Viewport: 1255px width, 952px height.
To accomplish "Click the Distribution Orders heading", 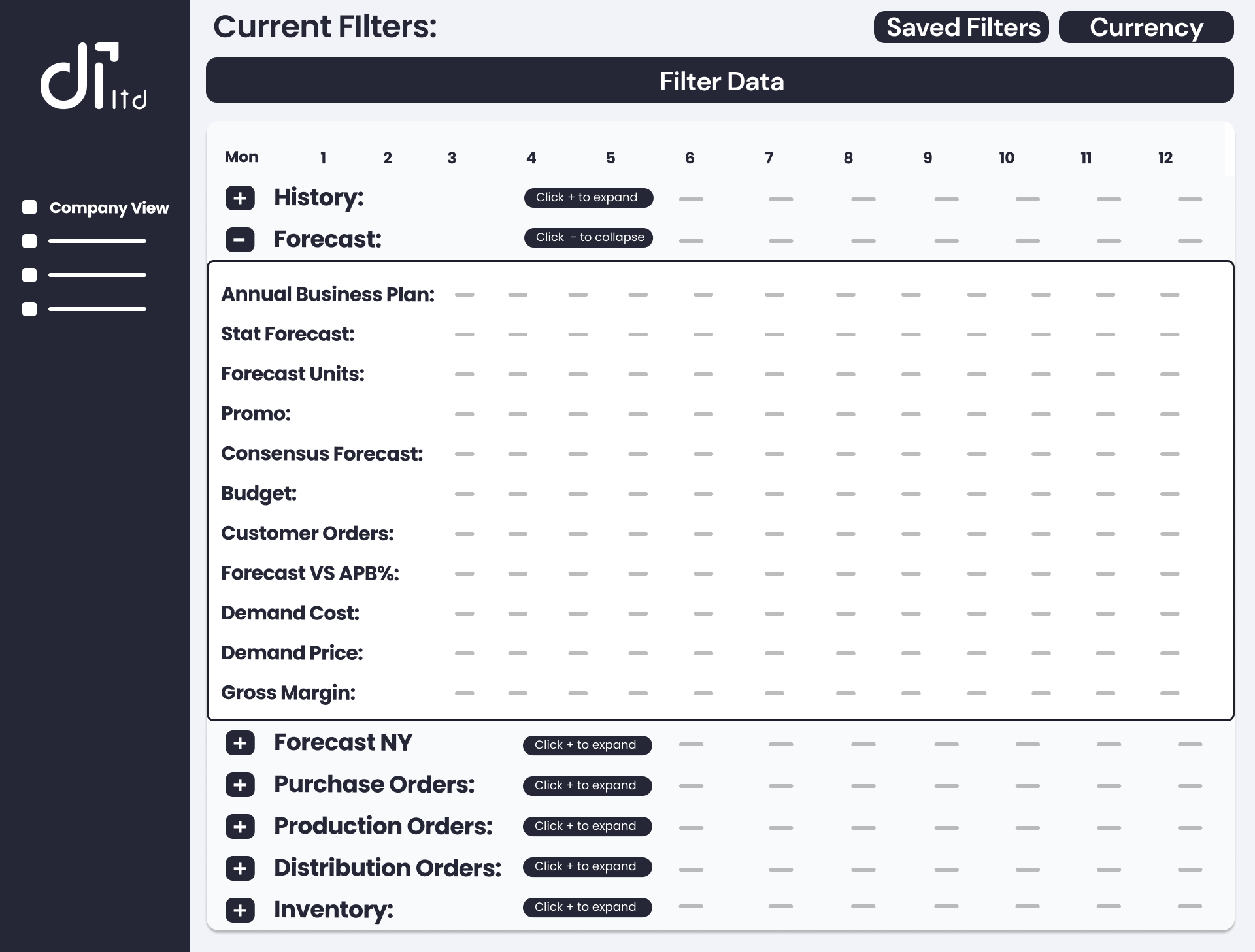I will point(388,868).
